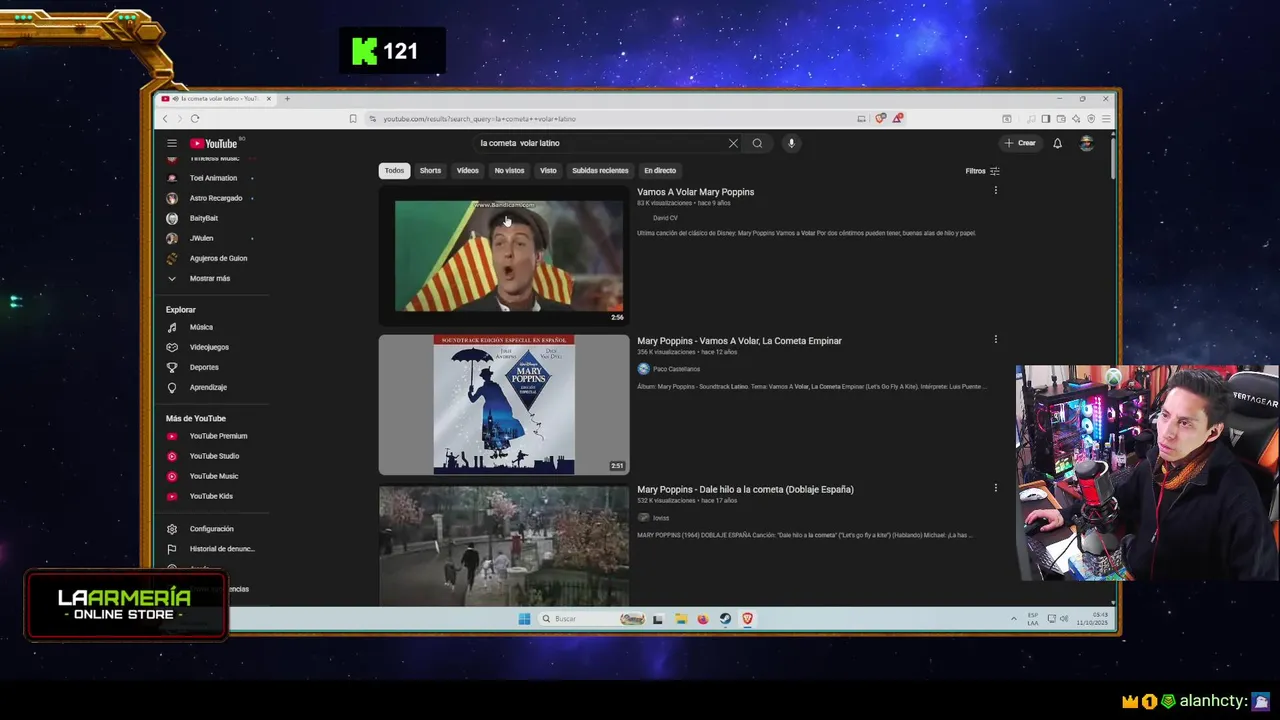The height and width of the screenshot is (720, 1280).
Task: Play Vamos A Volar Mary Poppins thumbnail
Action: click(504, 256)
